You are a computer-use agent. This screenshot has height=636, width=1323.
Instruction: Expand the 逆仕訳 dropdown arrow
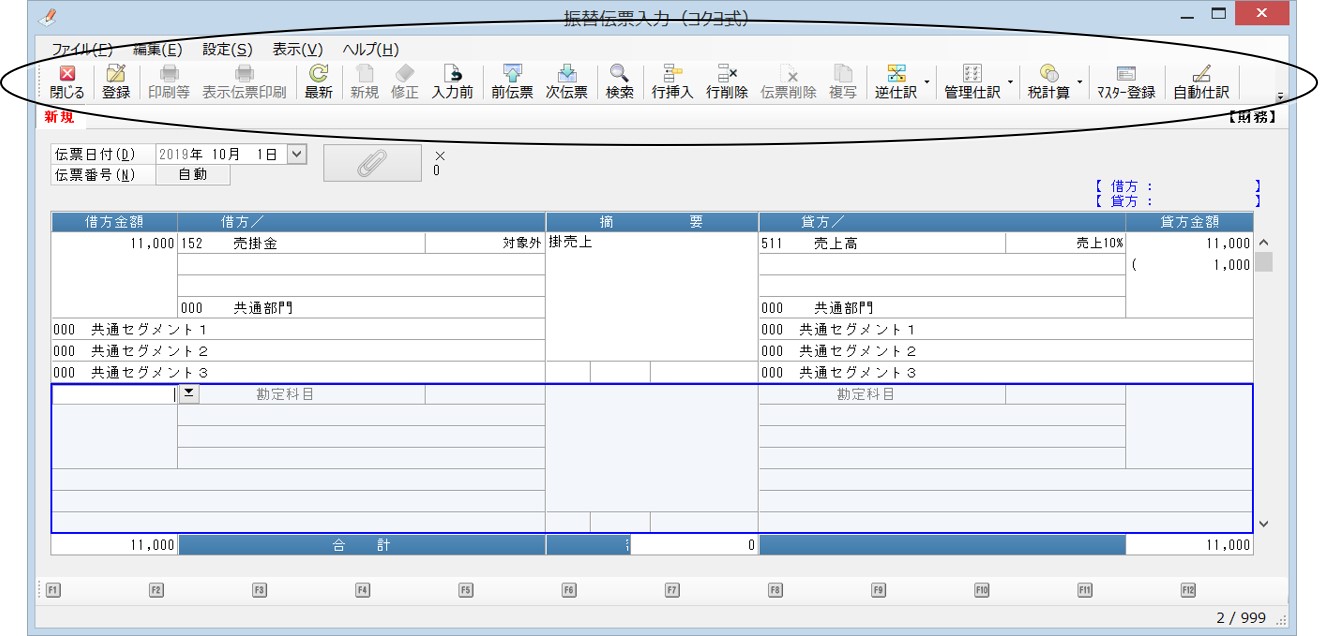click(926, 83)
